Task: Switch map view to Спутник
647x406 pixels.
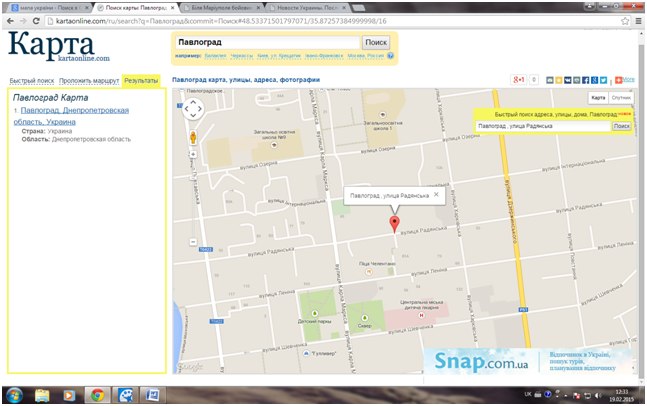Action: [621, 98]
